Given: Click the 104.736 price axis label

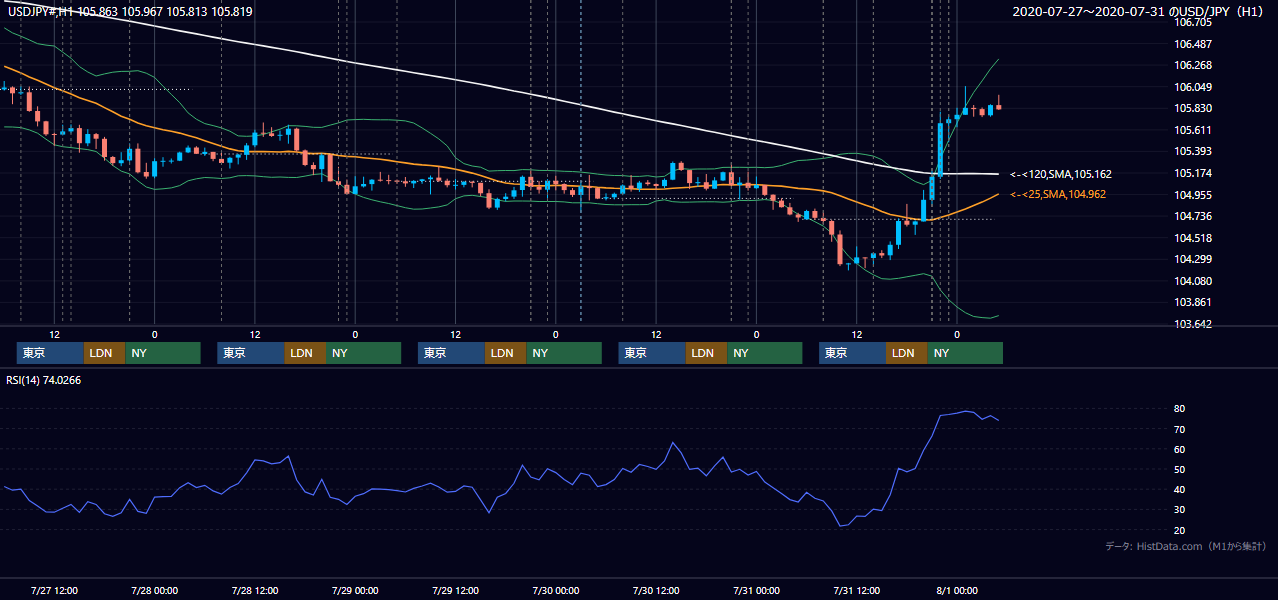Looking at the screenshot, I should coord(1193,217).
